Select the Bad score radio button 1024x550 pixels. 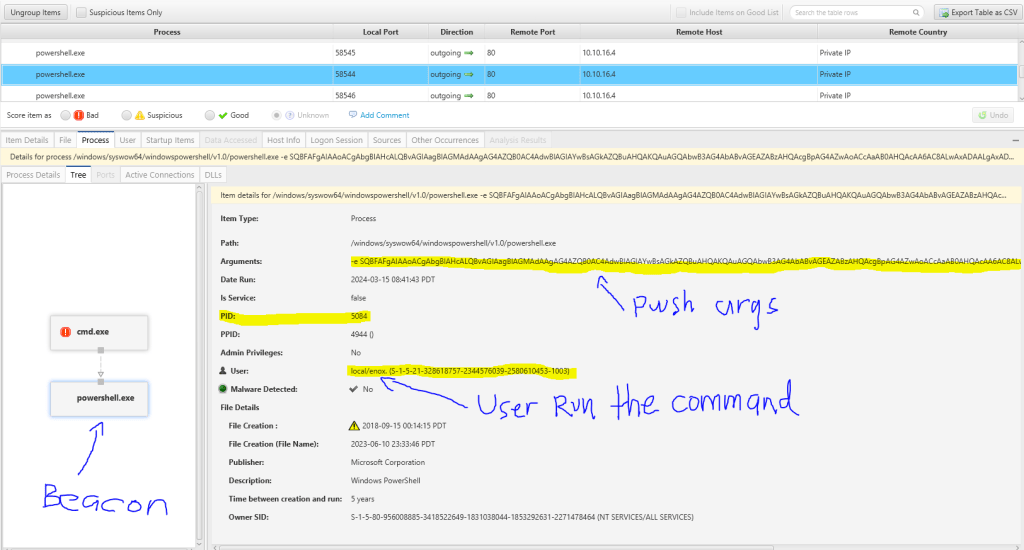click(66, 115)
